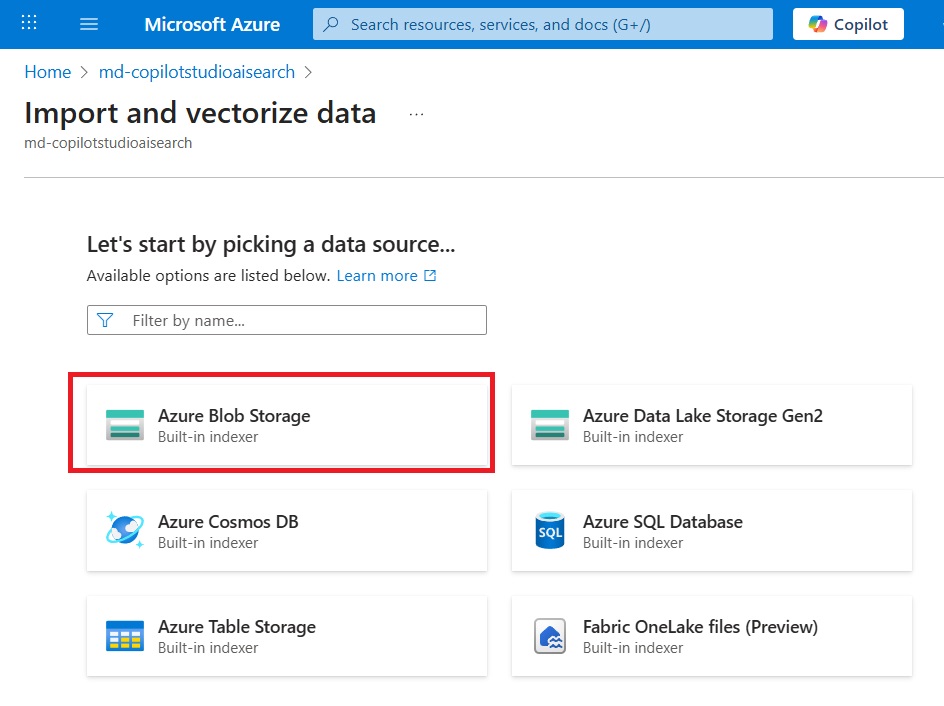Click the Azure Blob Storage icon

coord(125,425)
